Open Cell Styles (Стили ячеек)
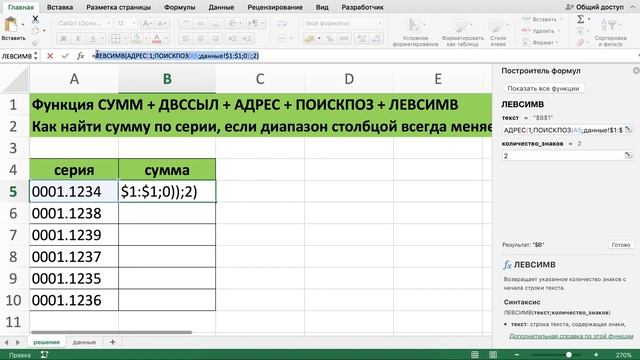 click(498, 32)
